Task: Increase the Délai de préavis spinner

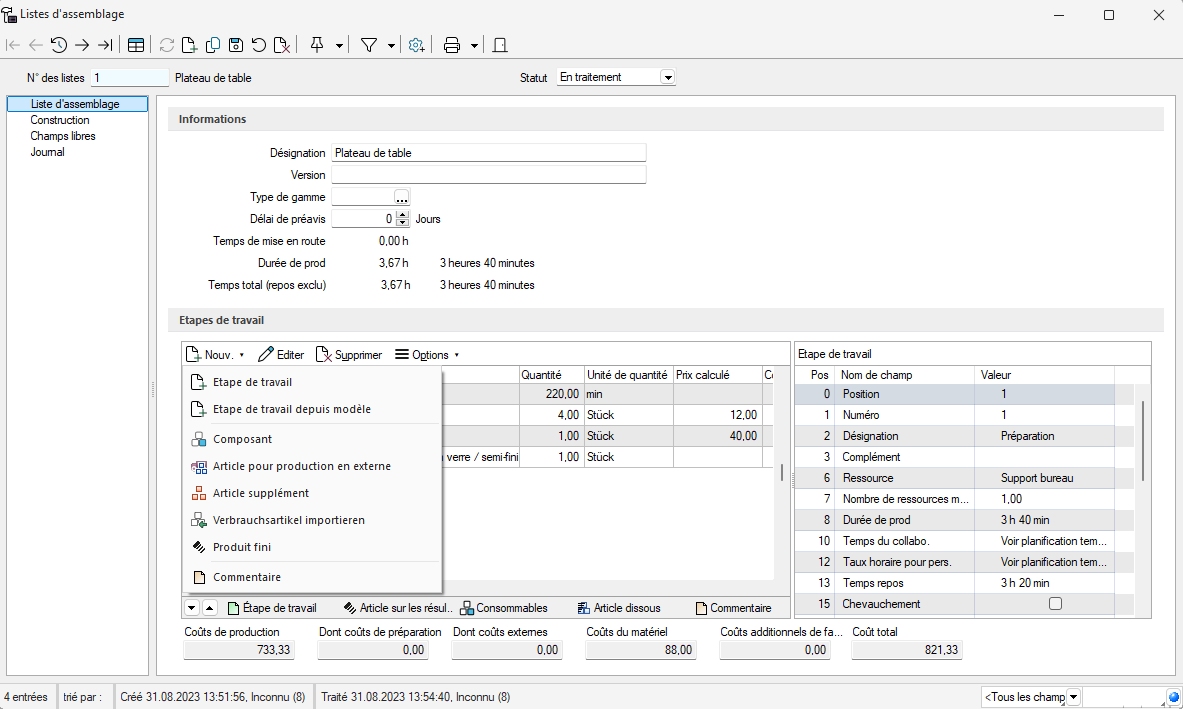Action: [403, 214]
